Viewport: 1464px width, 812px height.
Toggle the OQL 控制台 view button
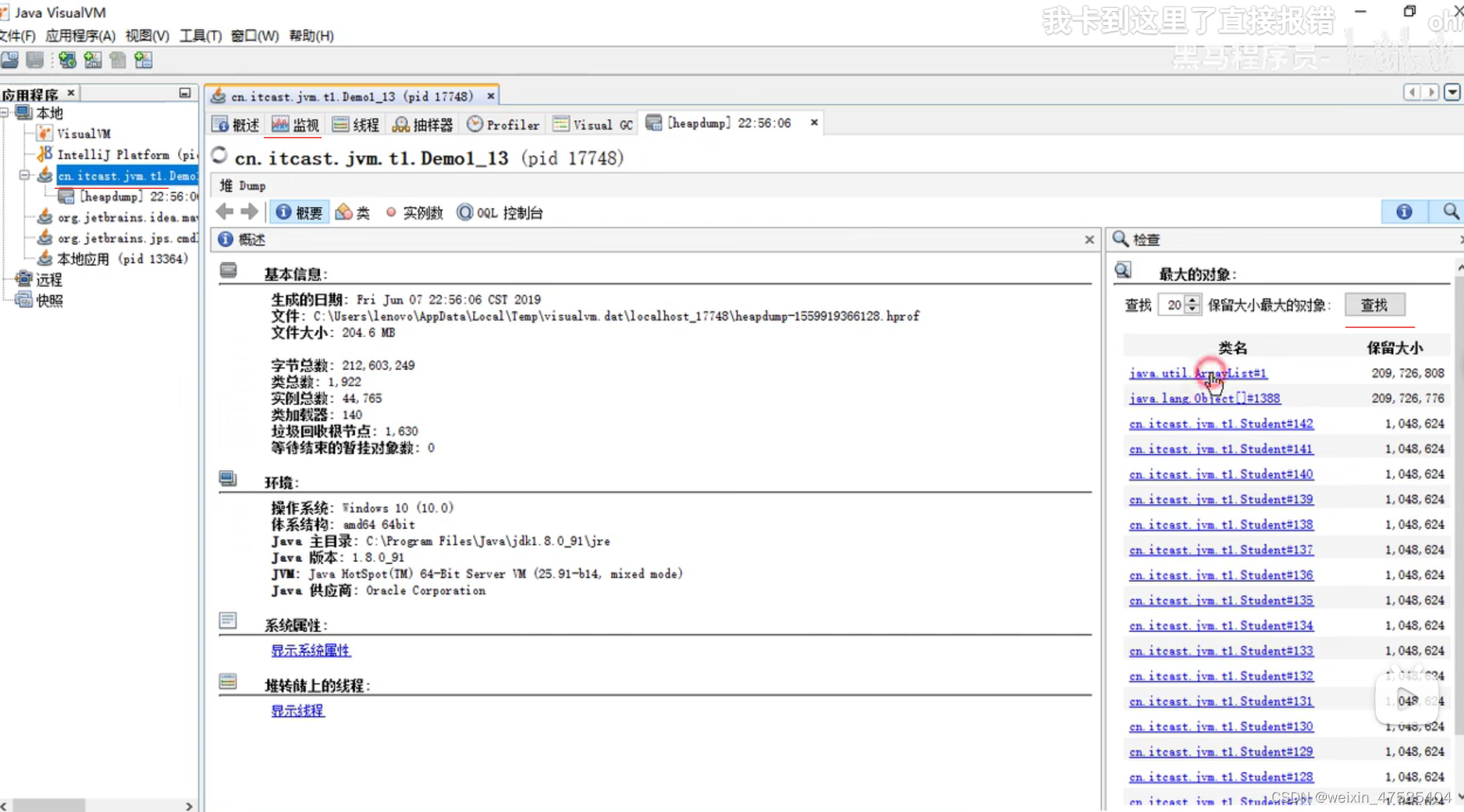pyautogui.click(x=499, y=212)
